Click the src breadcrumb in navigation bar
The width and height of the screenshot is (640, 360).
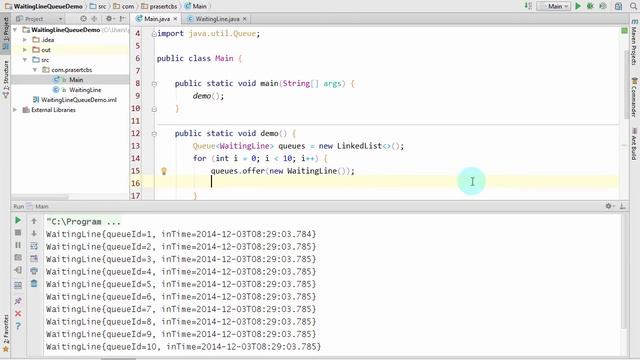click(98, 6)
